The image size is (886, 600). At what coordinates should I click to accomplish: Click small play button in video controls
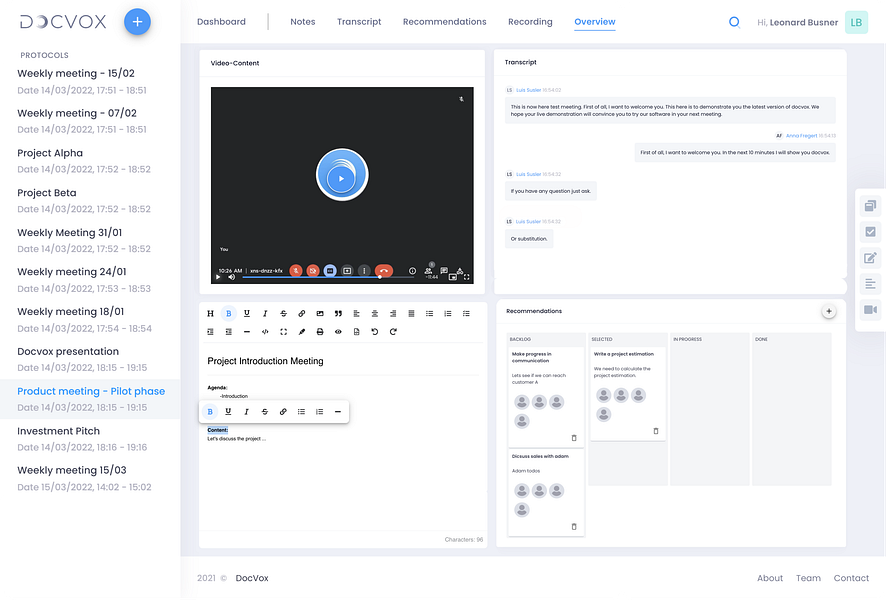point(218,277)
